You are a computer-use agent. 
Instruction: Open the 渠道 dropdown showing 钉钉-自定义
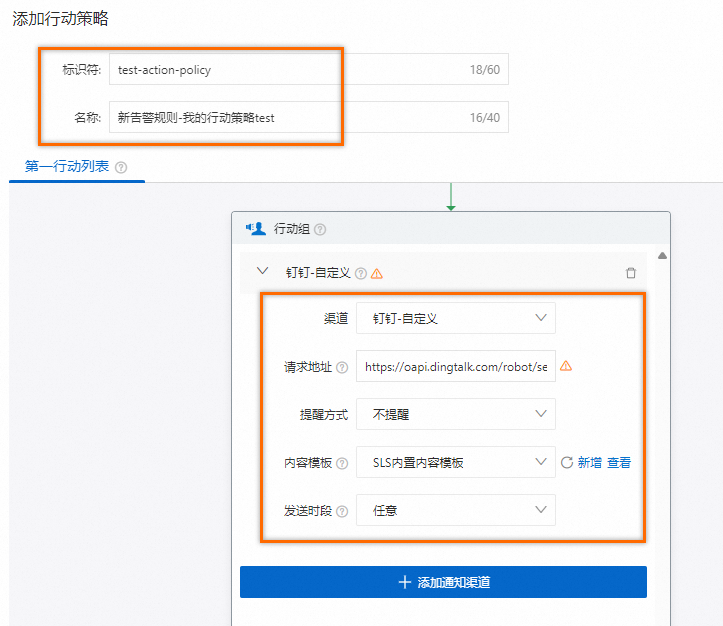[456, 318]
